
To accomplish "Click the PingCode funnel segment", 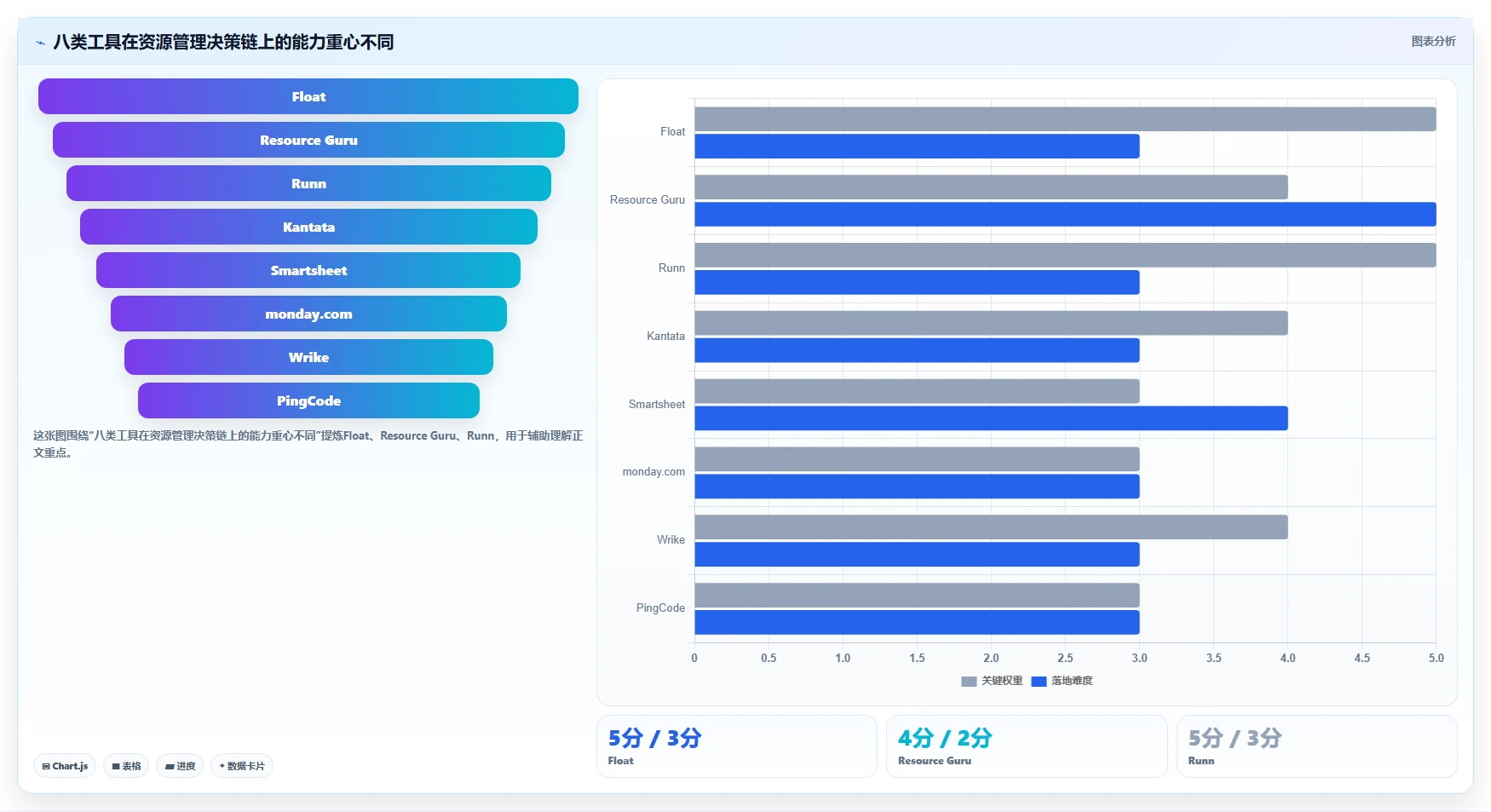I will [x=308, y=400].
